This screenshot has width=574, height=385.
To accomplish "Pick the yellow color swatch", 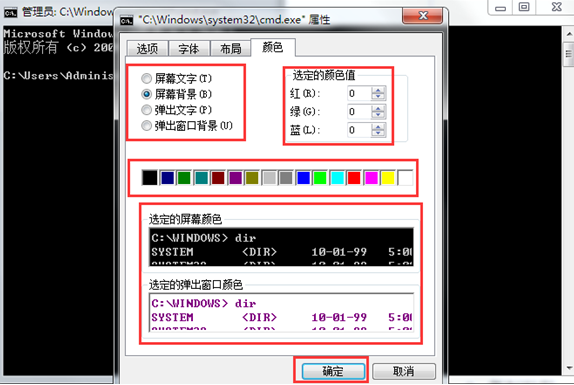I will pos(388,178).
